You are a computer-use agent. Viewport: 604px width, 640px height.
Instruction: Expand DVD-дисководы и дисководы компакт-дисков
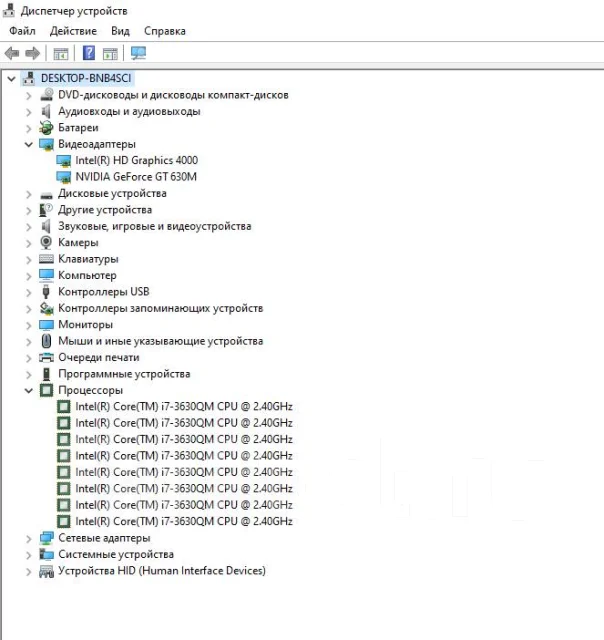coord(29,96)
